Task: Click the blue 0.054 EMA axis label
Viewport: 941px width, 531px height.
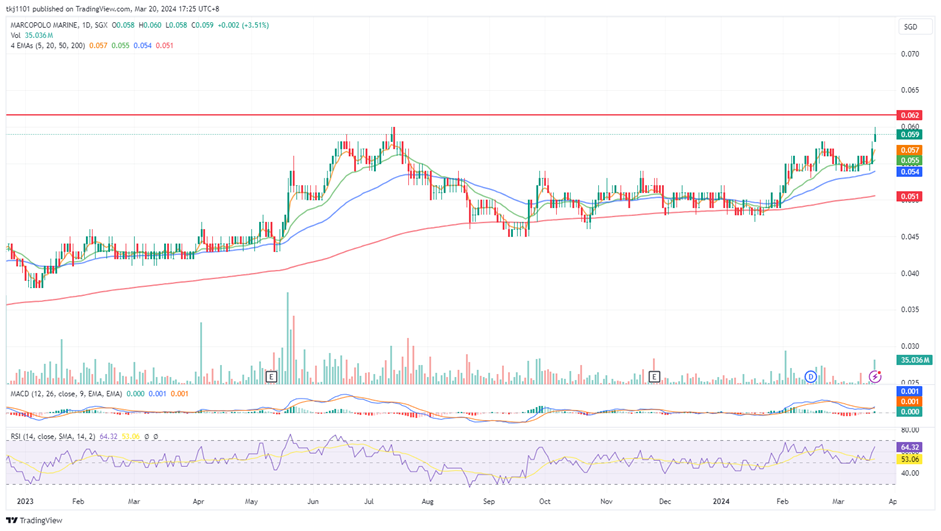Action: click(910, 172)
